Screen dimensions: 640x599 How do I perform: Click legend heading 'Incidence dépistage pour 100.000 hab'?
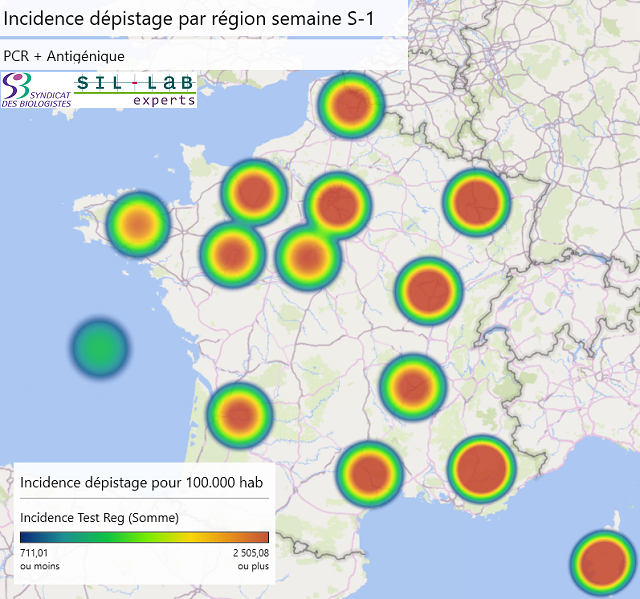coord(142,483)
